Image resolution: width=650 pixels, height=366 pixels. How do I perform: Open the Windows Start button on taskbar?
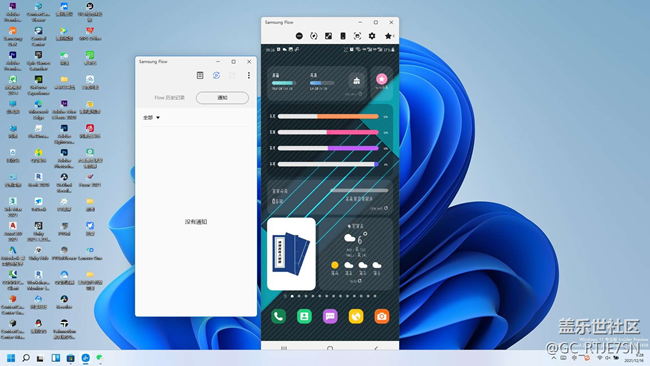(11, 358)
